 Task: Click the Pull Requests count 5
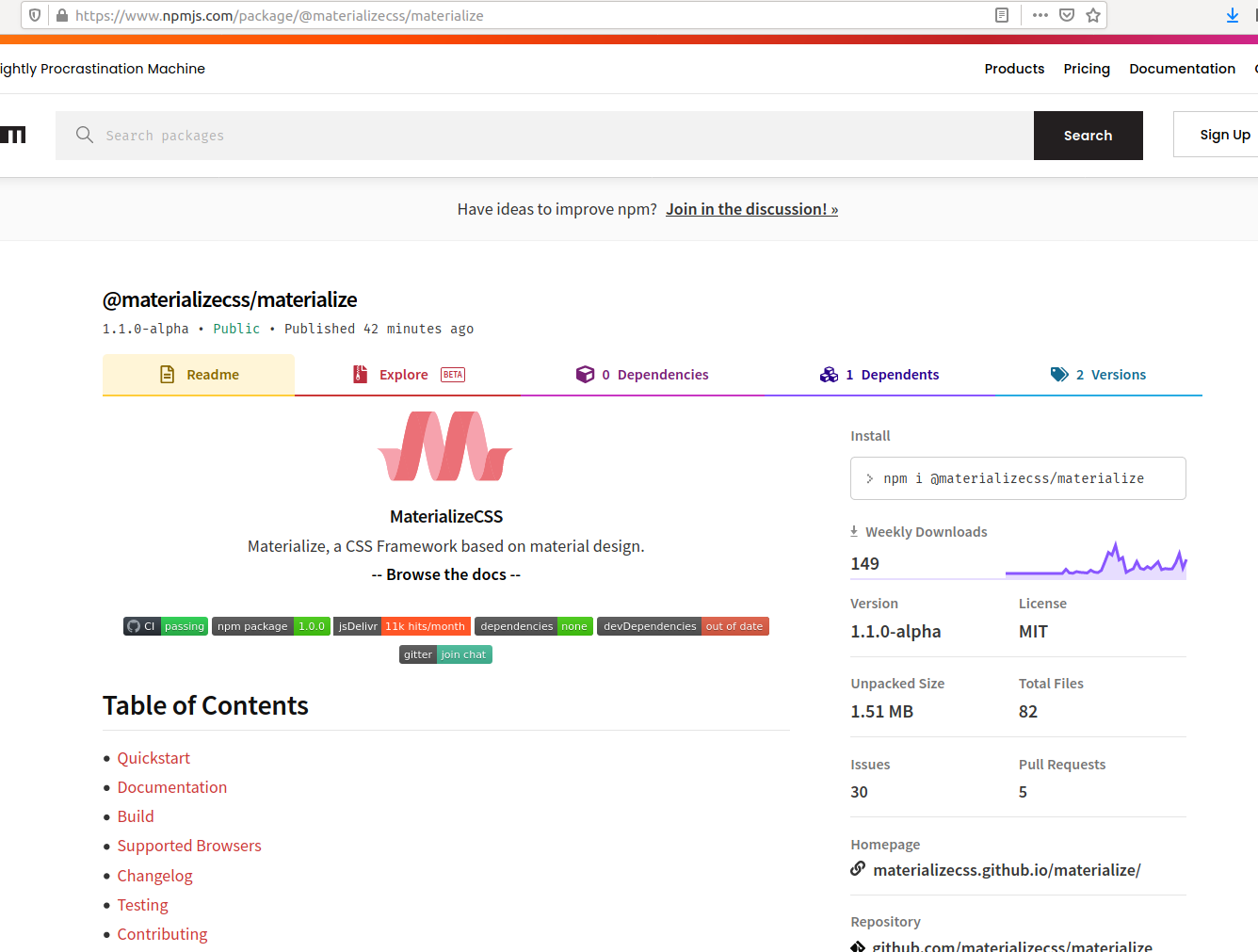click(x=1023, y=792)
